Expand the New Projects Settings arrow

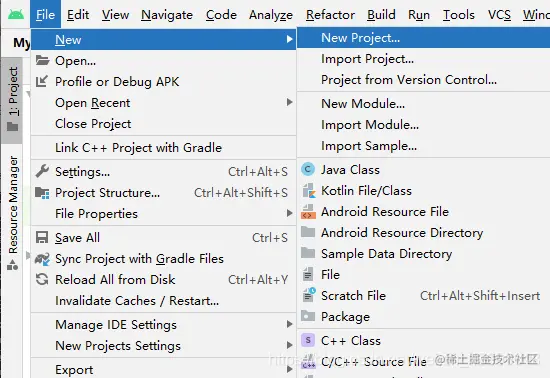click(289, 345)
